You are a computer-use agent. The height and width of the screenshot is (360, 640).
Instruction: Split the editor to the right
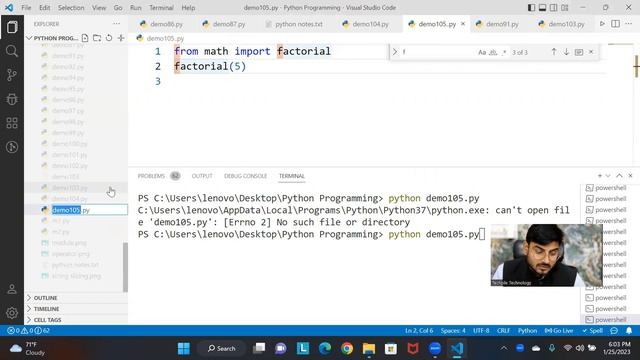pos(616,24)
